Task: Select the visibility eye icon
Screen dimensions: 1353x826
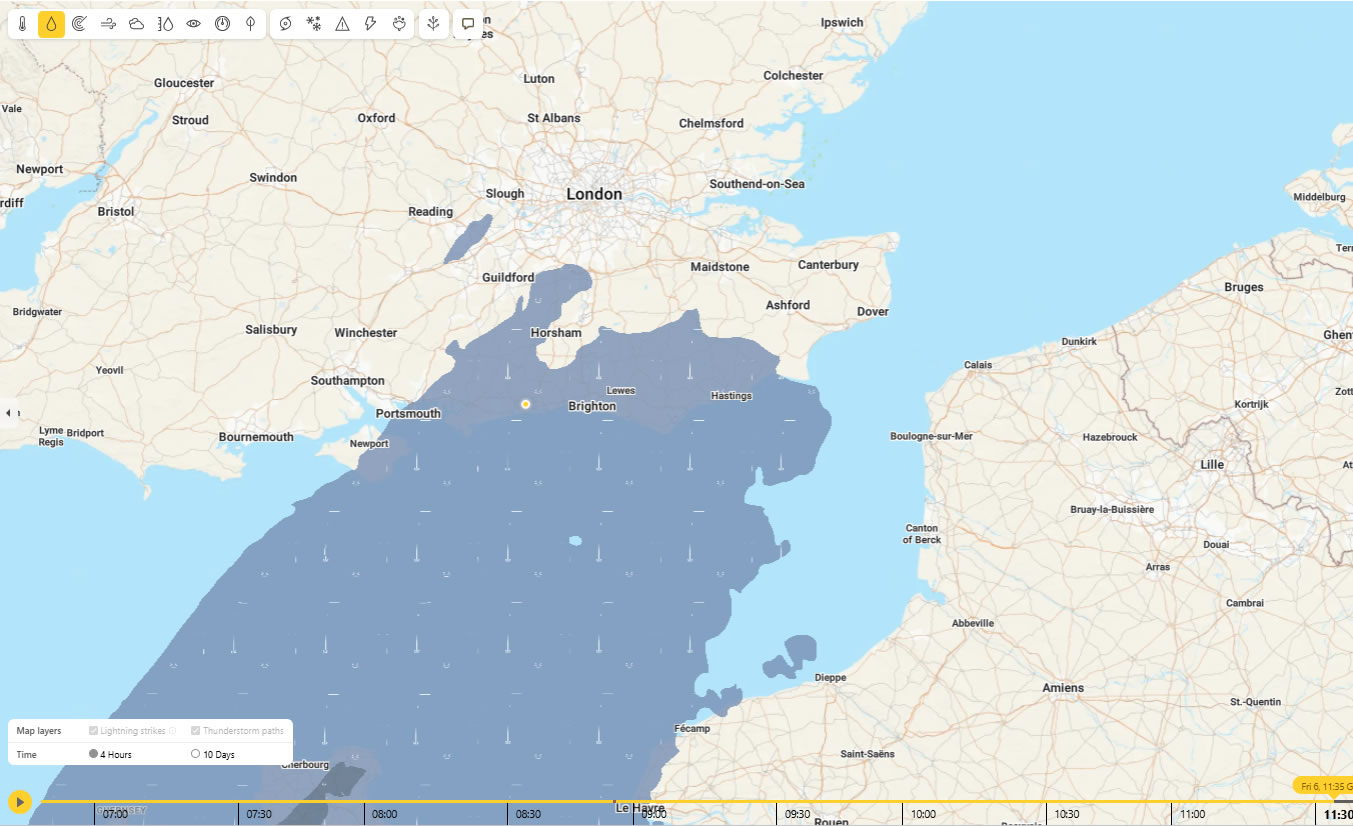Action: [194, 24]
